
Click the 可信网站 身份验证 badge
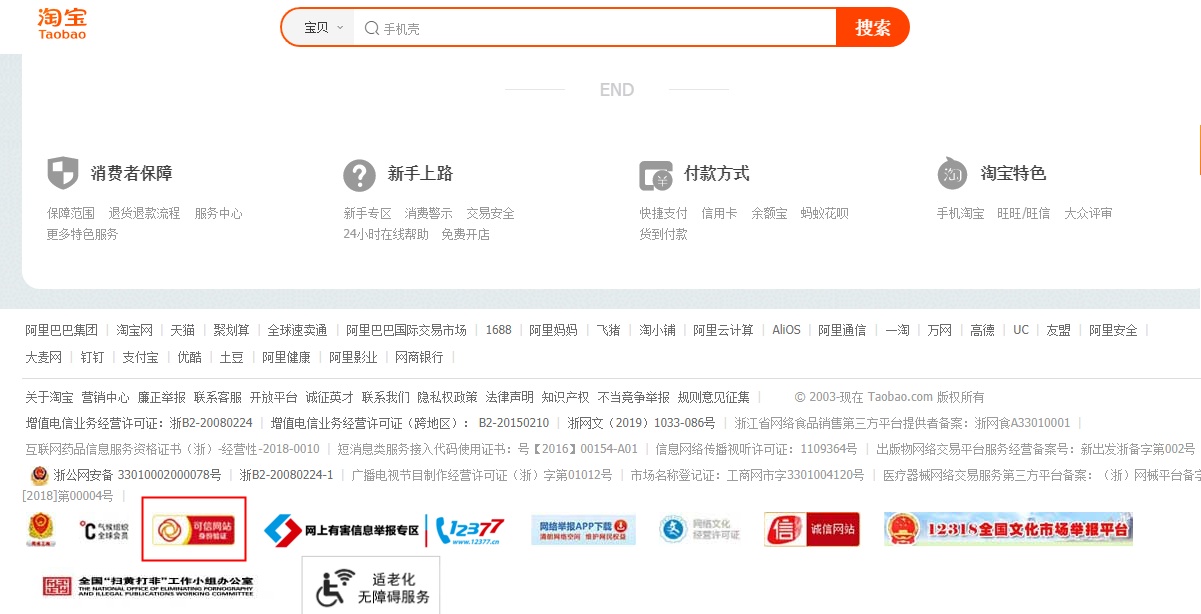(194, 528)
